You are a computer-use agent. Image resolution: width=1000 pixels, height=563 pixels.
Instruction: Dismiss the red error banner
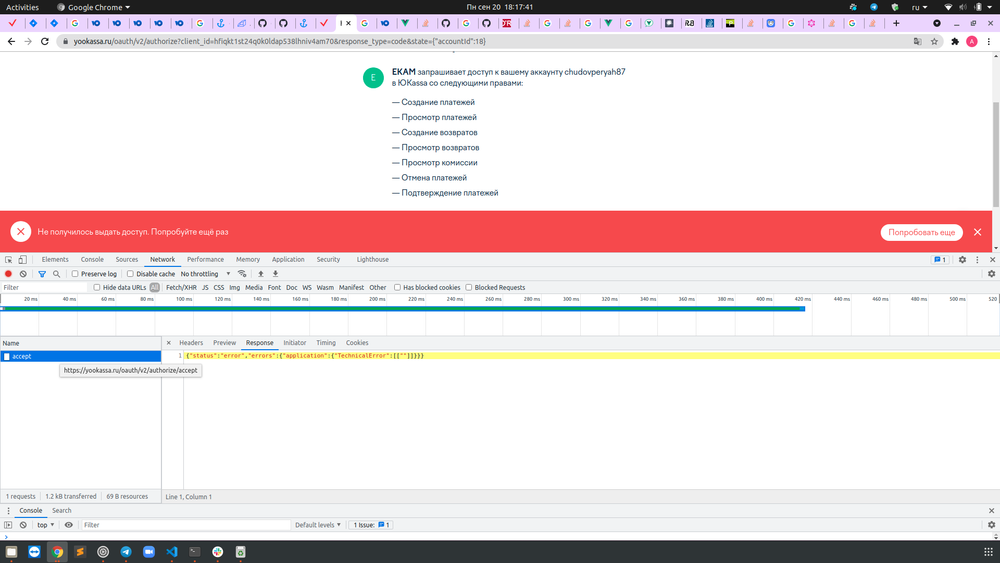[x=978, y=232]
